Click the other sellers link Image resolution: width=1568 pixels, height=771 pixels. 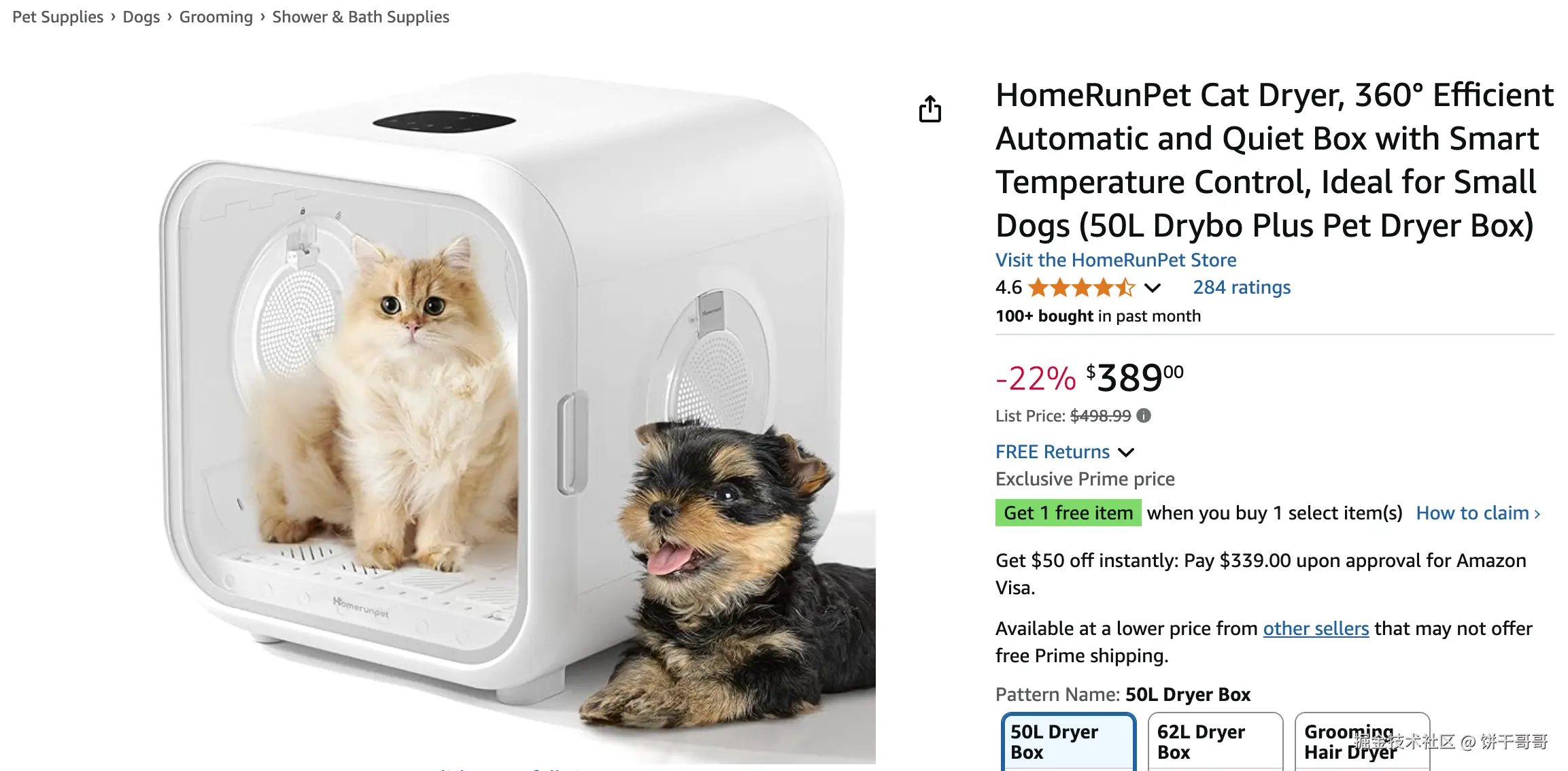1316,628
